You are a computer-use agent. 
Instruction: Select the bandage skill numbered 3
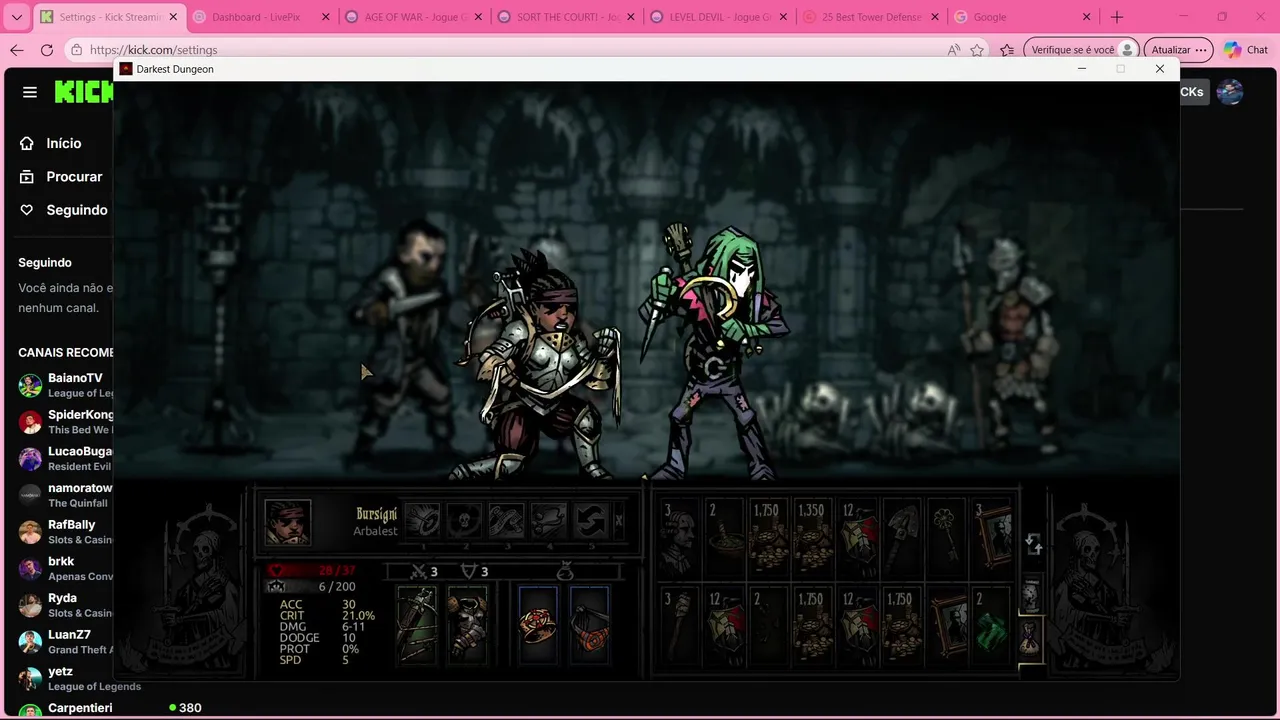click(x=506, y=521)
